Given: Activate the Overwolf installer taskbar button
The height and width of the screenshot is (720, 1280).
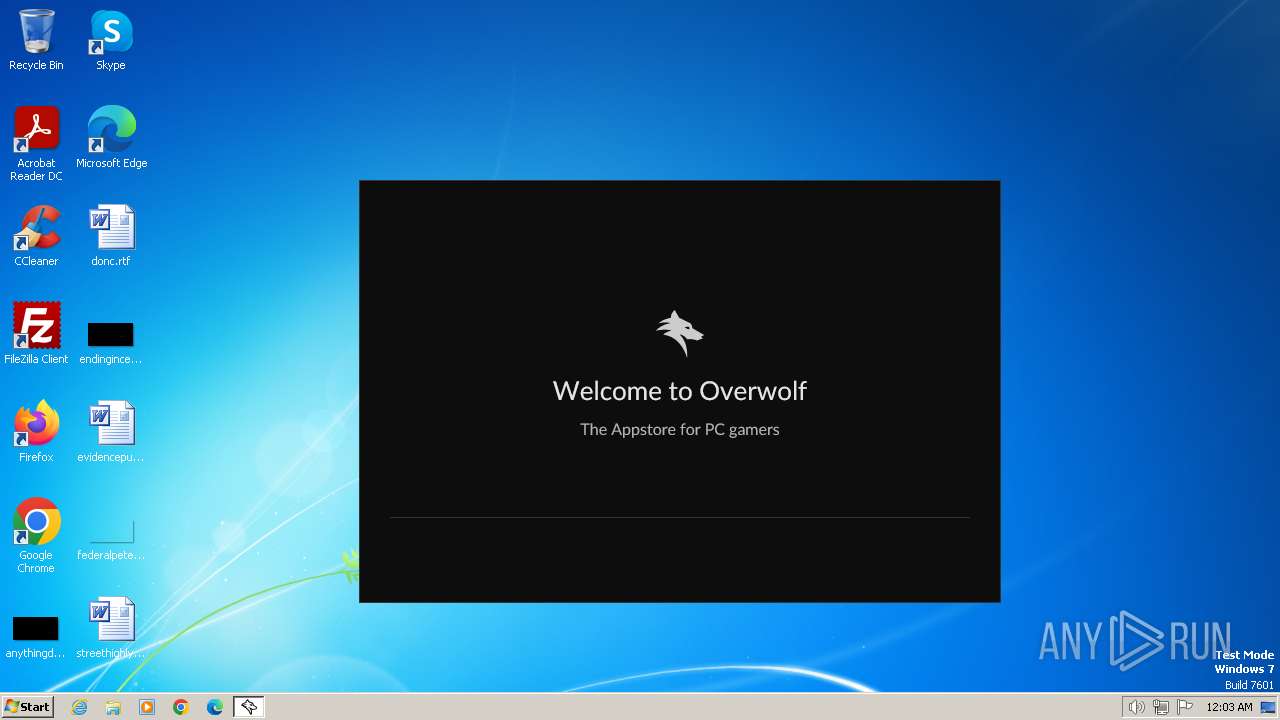Looking at the screenshot, I should [x=248, y=707].
